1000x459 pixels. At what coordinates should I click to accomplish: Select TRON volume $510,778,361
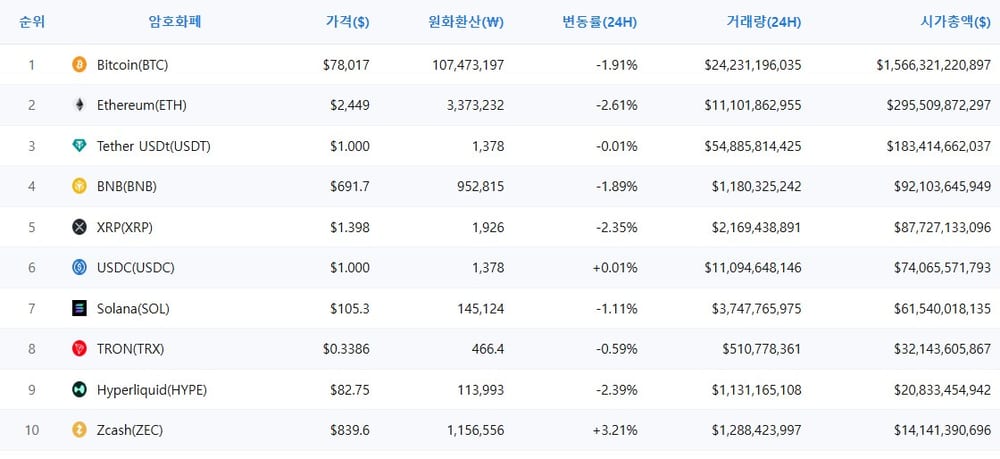761,349
